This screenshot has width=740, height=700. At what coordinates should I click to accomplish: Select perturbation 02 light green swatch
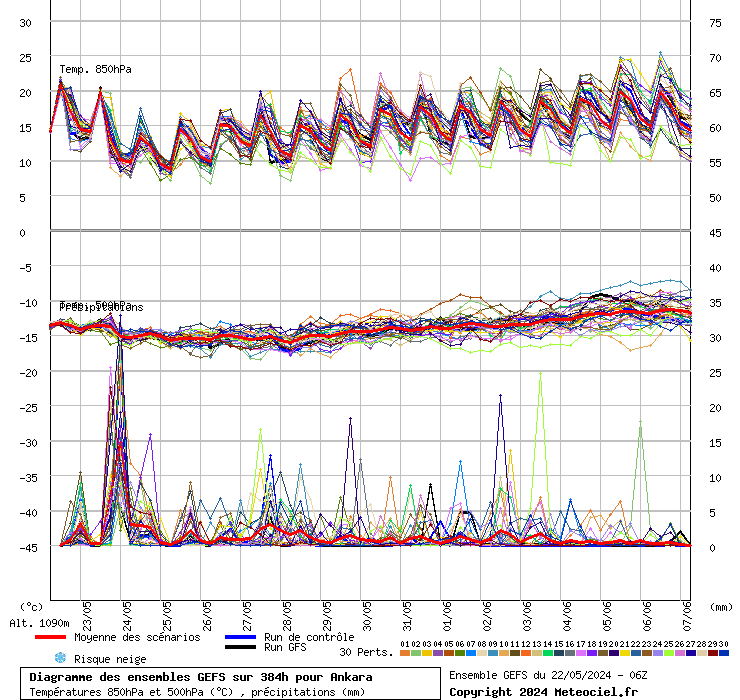(416, 653)
